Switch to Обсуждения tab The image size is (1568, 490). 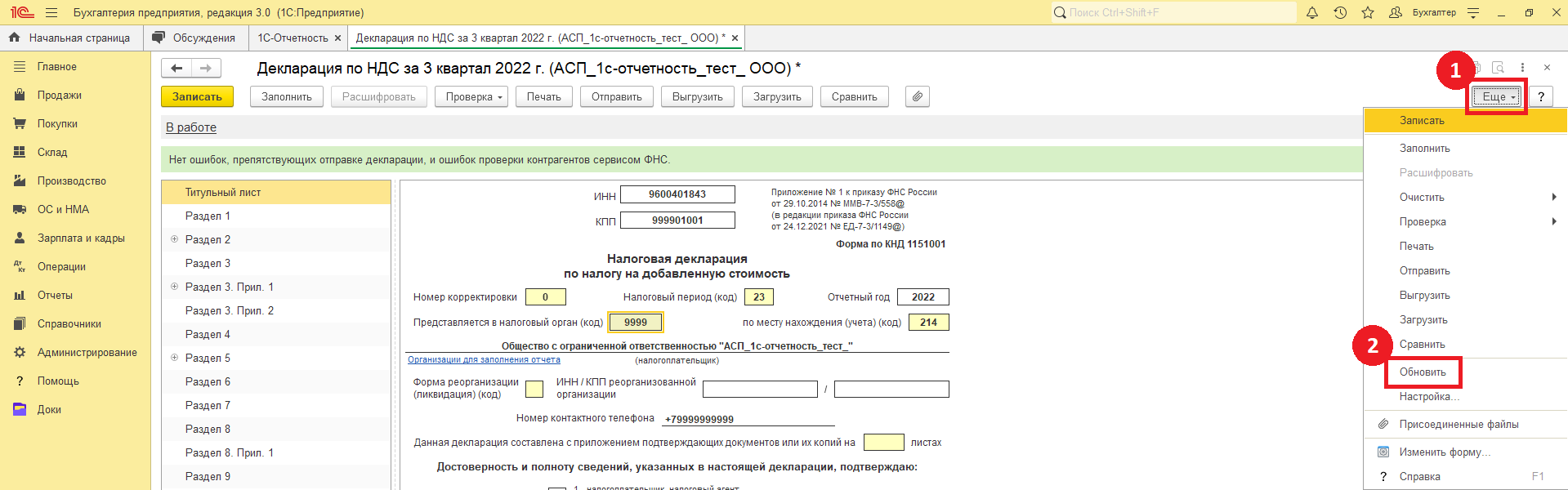coord(194,38)
